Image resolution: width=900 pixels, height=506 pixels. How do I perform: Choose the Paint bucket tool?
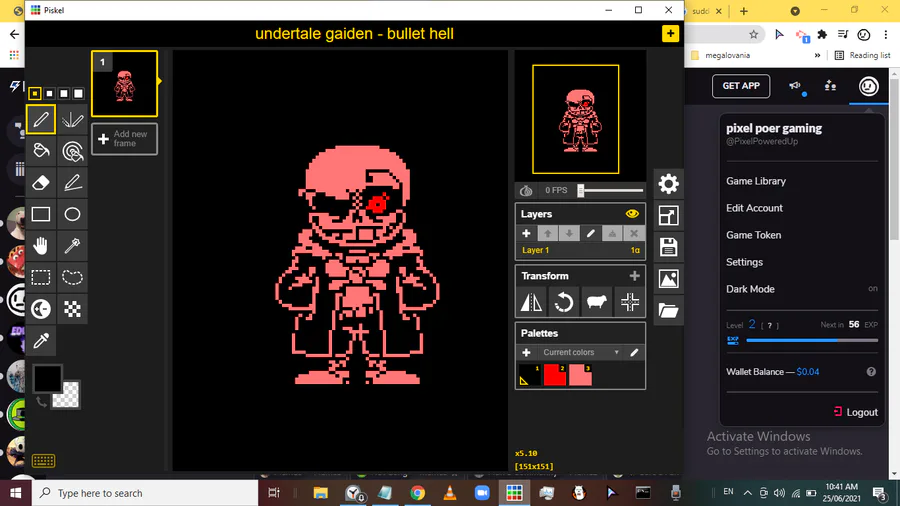point(41,151)
